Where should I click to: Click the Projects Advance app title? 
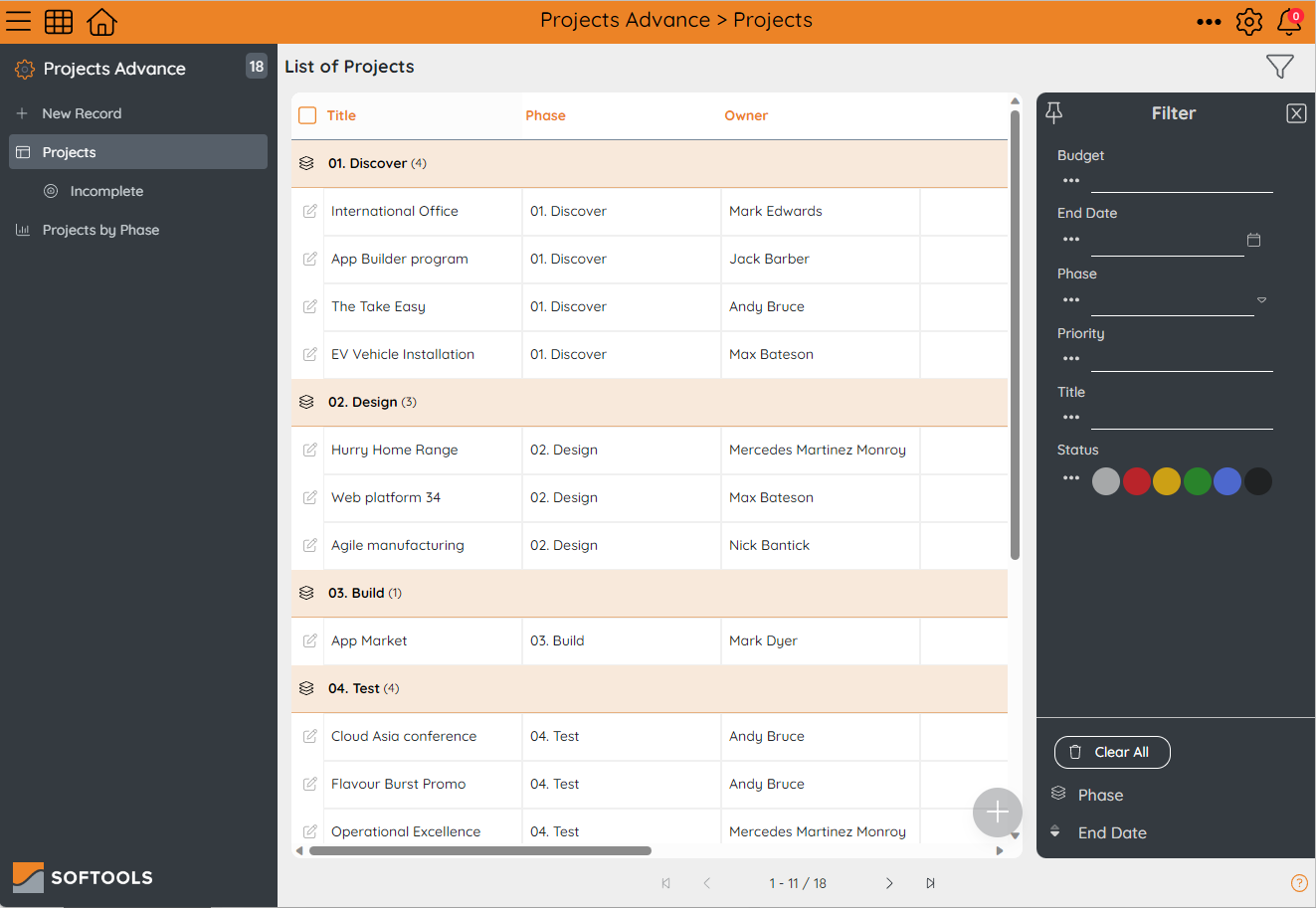(114, 69)
